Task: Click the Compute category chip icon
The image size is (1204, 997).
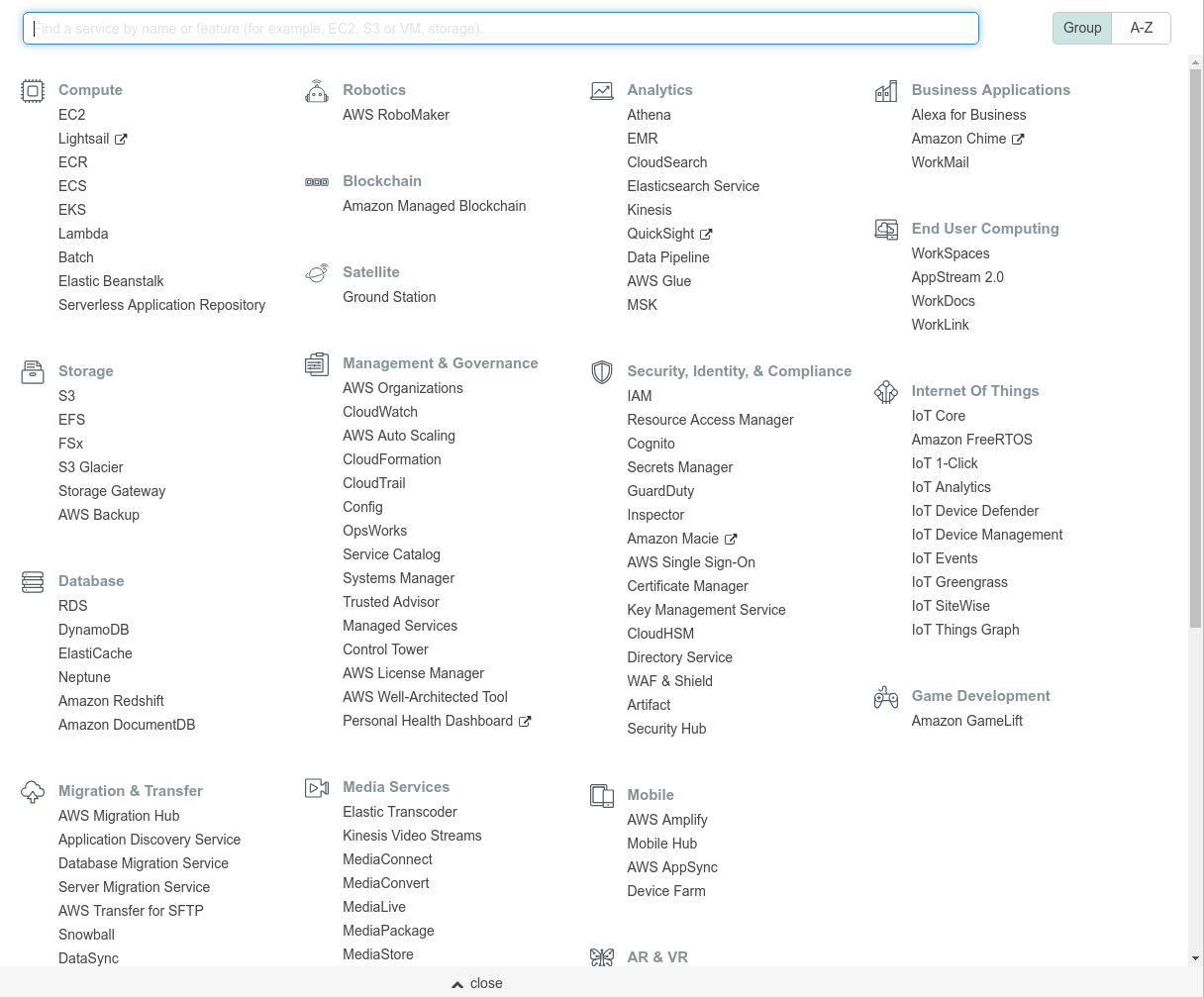Action: (x=33, y=91)
